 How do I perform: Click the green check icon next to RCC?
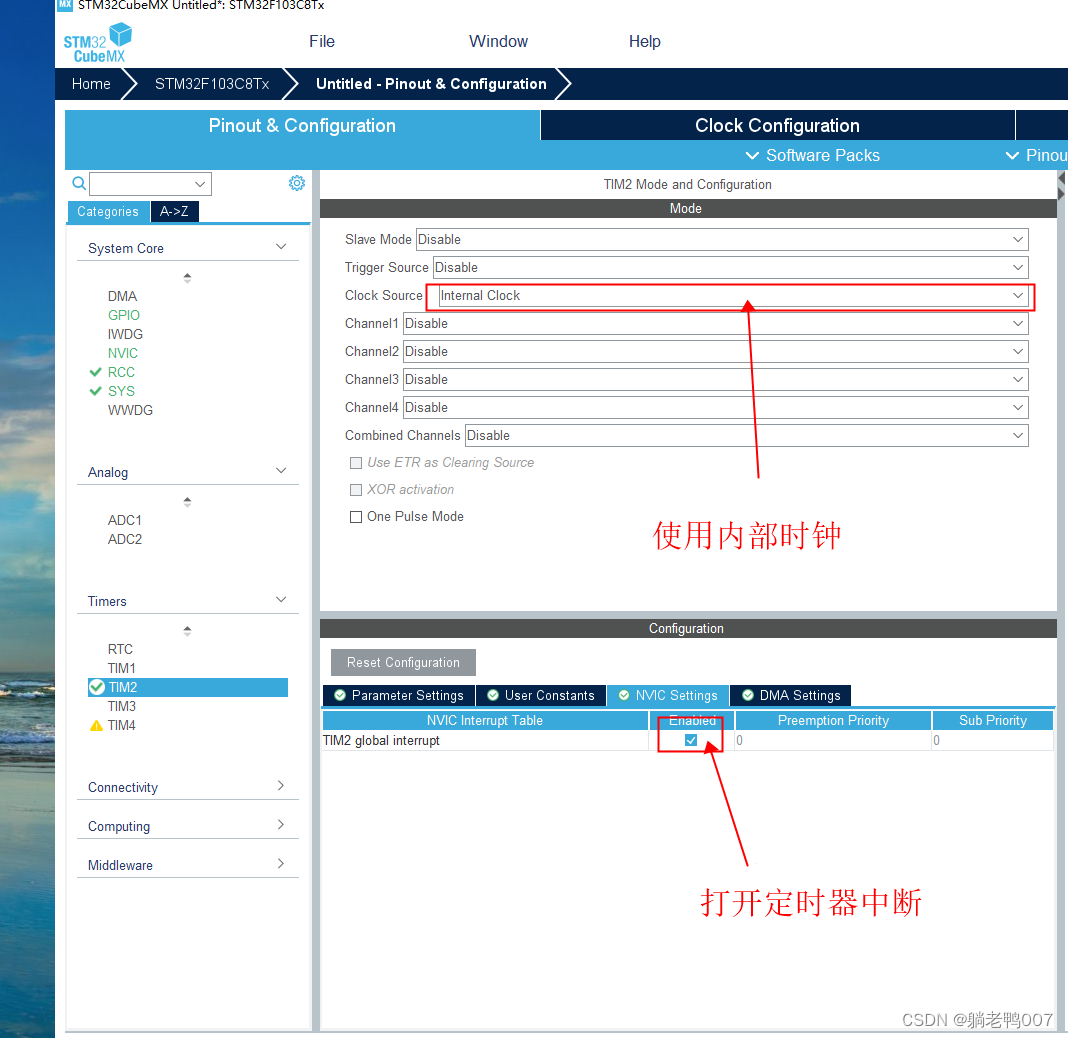tap(95, 372)
